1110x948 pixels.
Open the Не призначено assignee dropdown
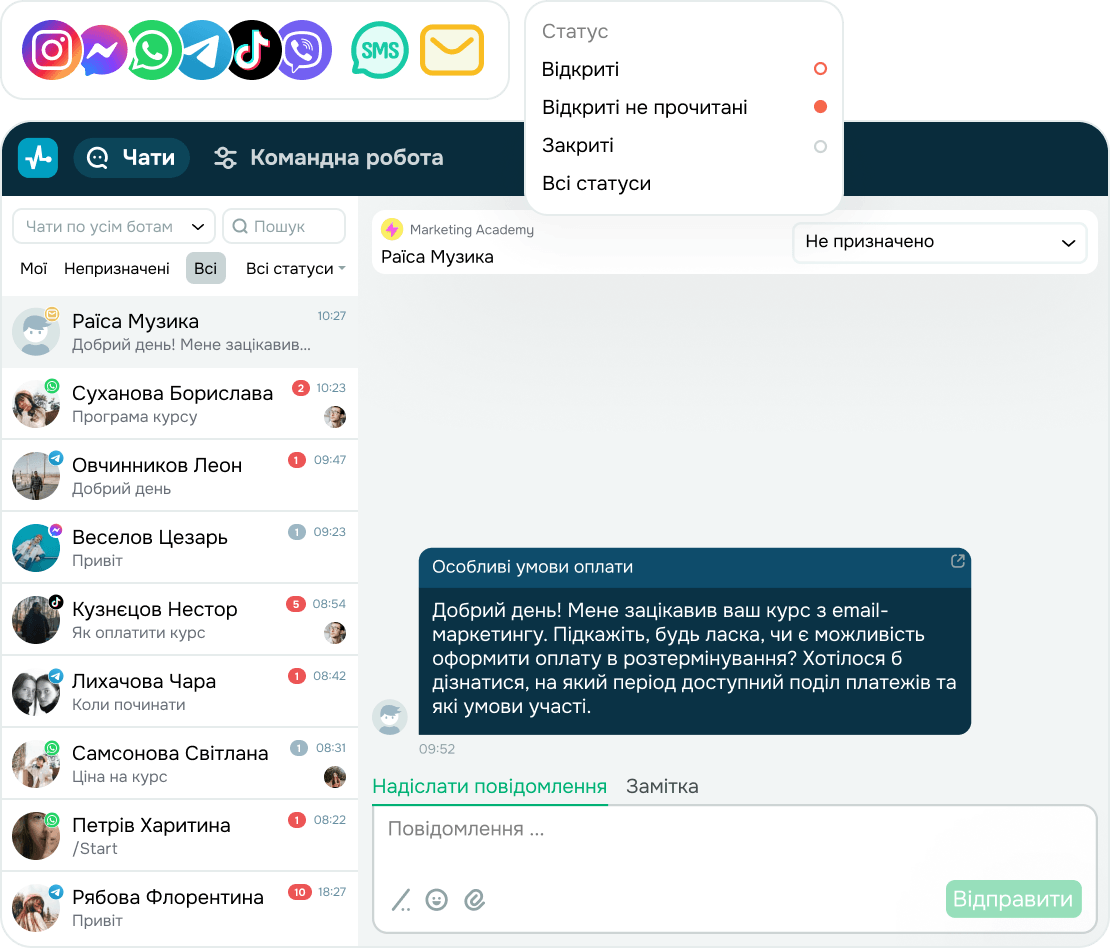939,242
